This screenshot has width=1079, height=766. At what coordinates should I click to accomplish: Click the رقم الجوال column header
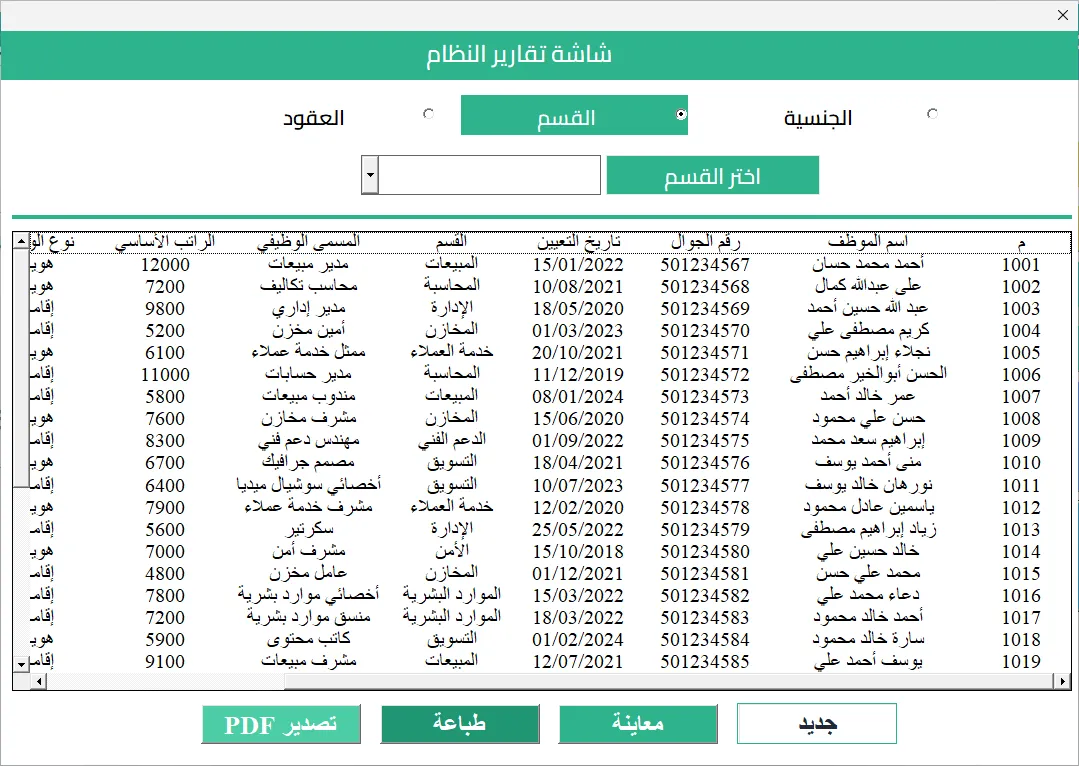pos(705,242)
